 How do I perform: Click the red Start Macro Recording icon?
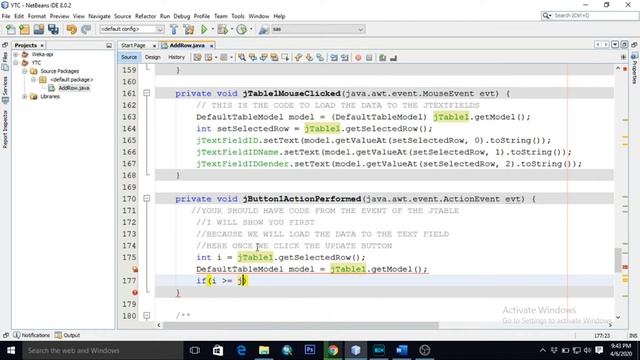pos(358,58)
